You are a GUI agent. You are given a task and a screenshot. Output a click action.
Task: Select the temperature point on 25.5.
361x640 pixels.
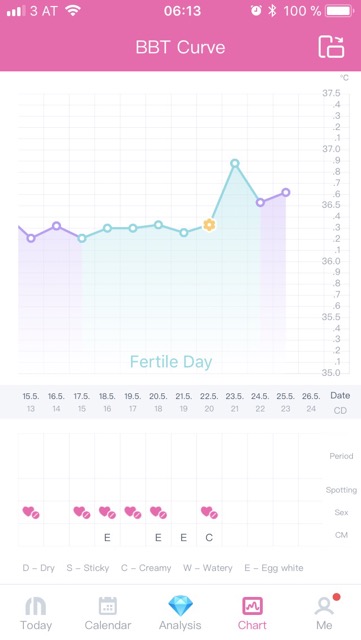pyautogui.click(x=286, y=192)
